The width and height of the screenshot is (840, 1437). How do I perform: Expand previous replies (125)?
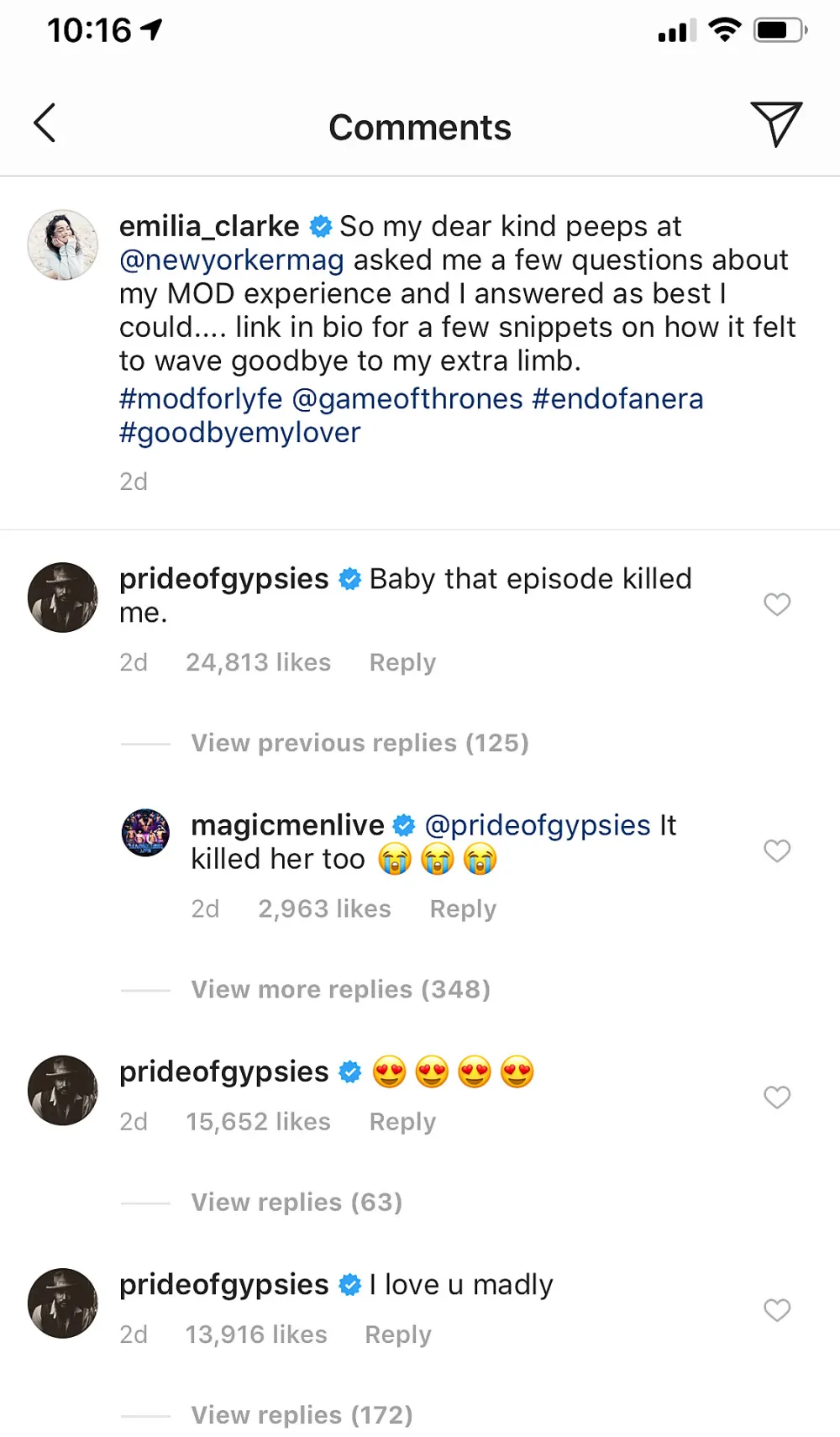pyautogui.click(x=360, y=743)
